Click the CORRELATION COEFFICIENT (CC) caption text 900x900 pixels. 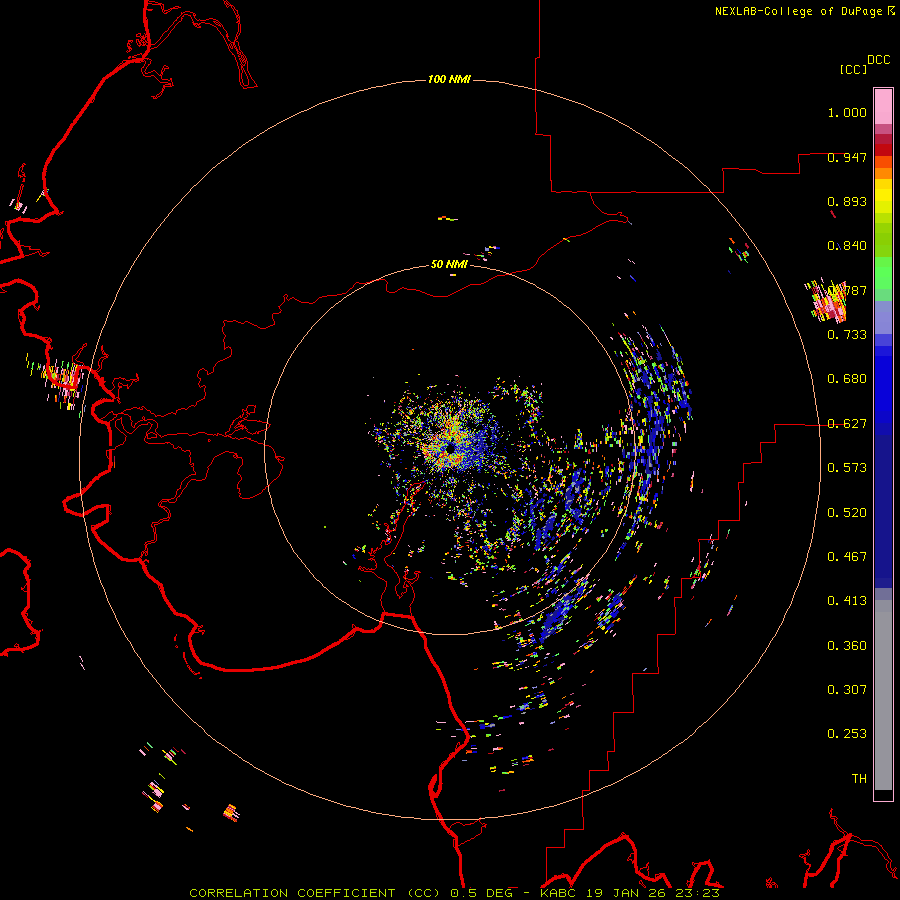[315, 893]
